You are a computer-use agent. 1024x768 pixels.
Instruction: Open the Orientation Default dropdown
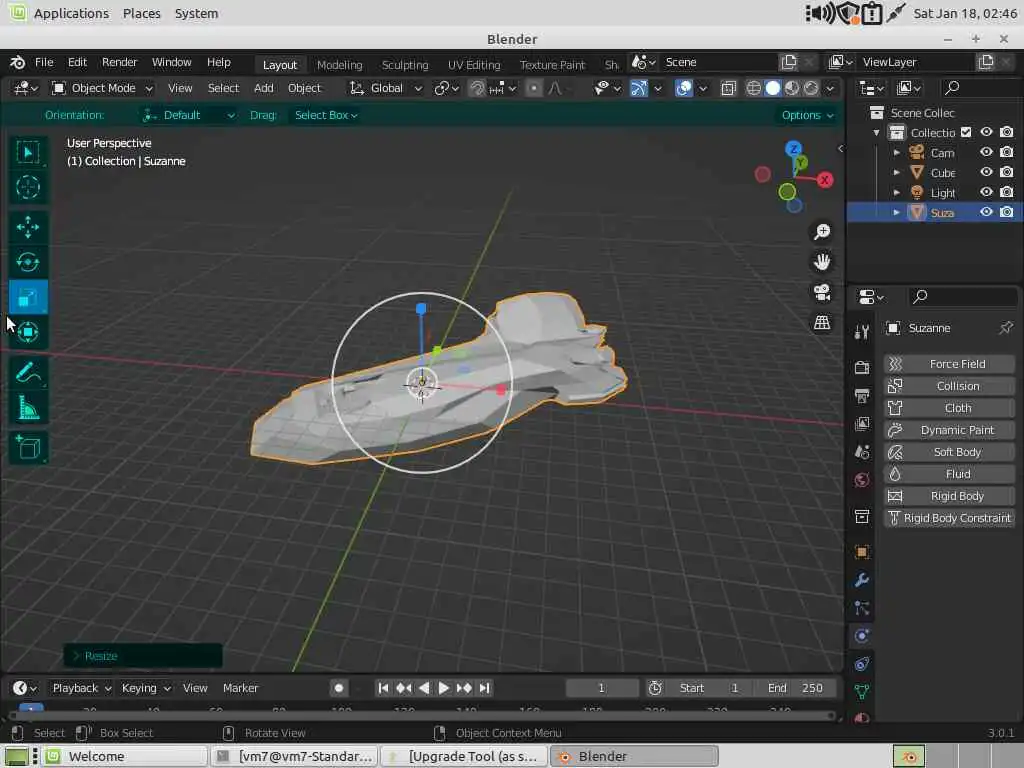click(x=188, y=115)
